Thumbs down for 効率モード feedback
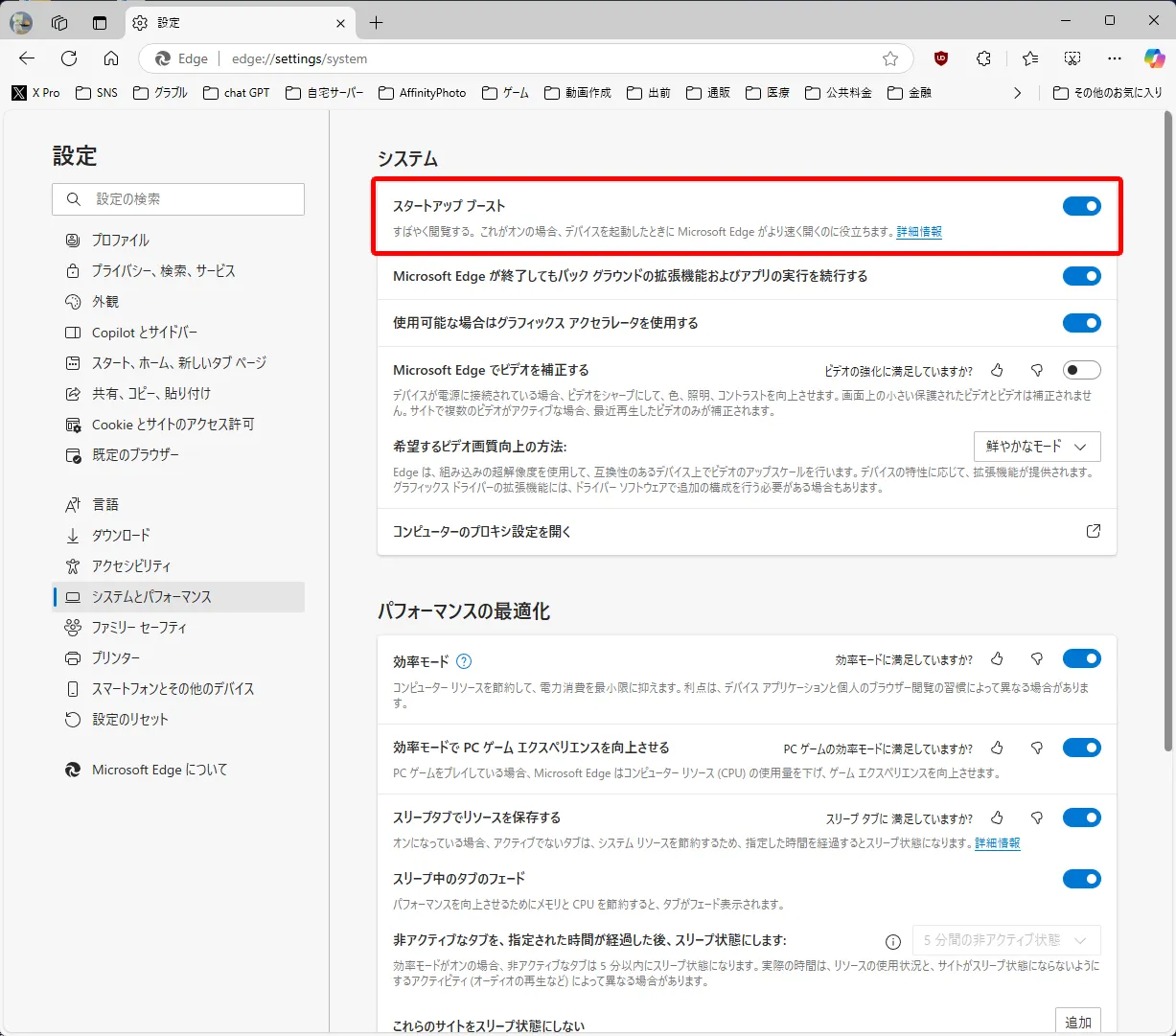This screenshot has width=1176, height=1036. (x=1036, y=659)
